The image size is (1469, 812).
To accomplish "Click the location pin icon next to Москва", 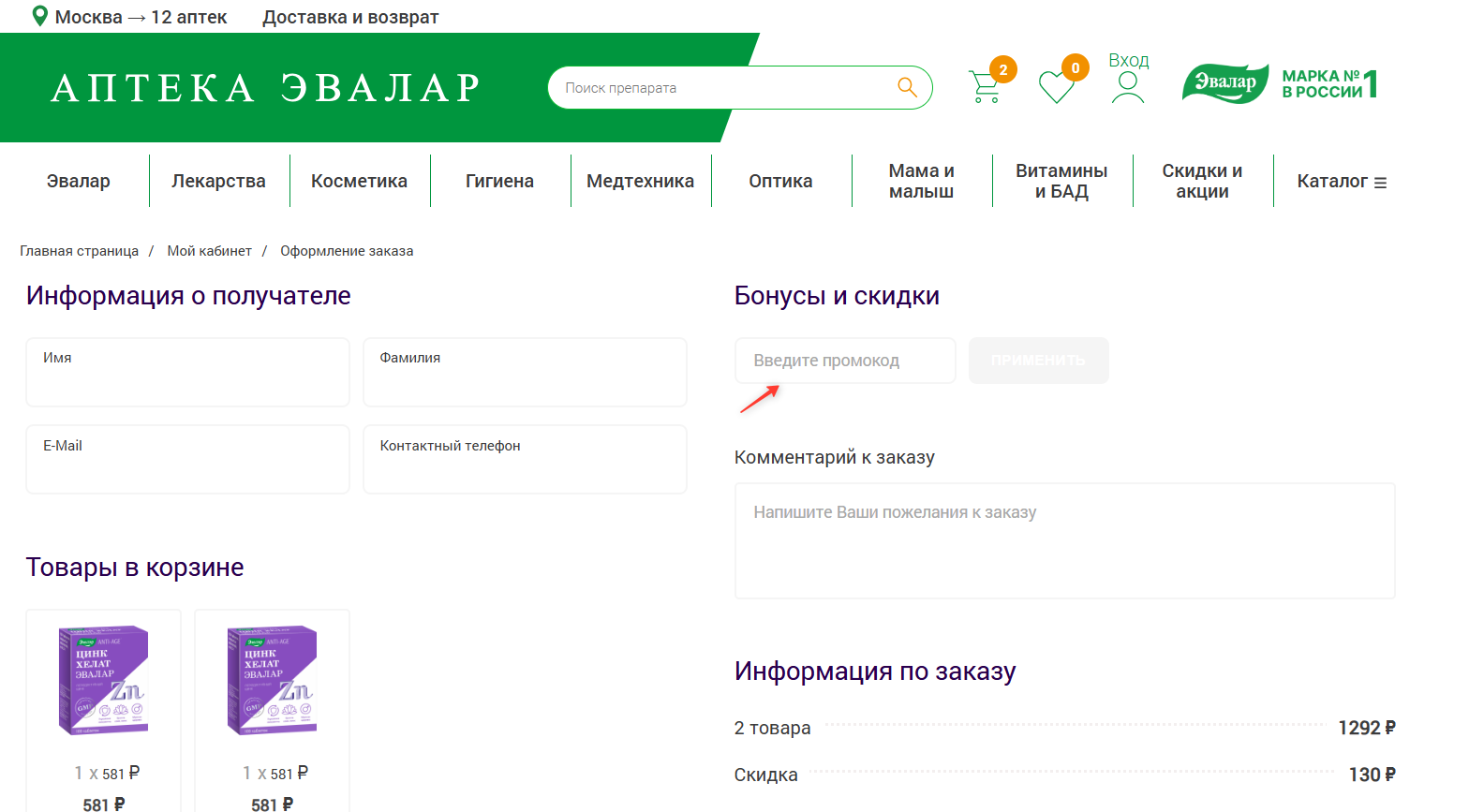I will pos(39,16).
